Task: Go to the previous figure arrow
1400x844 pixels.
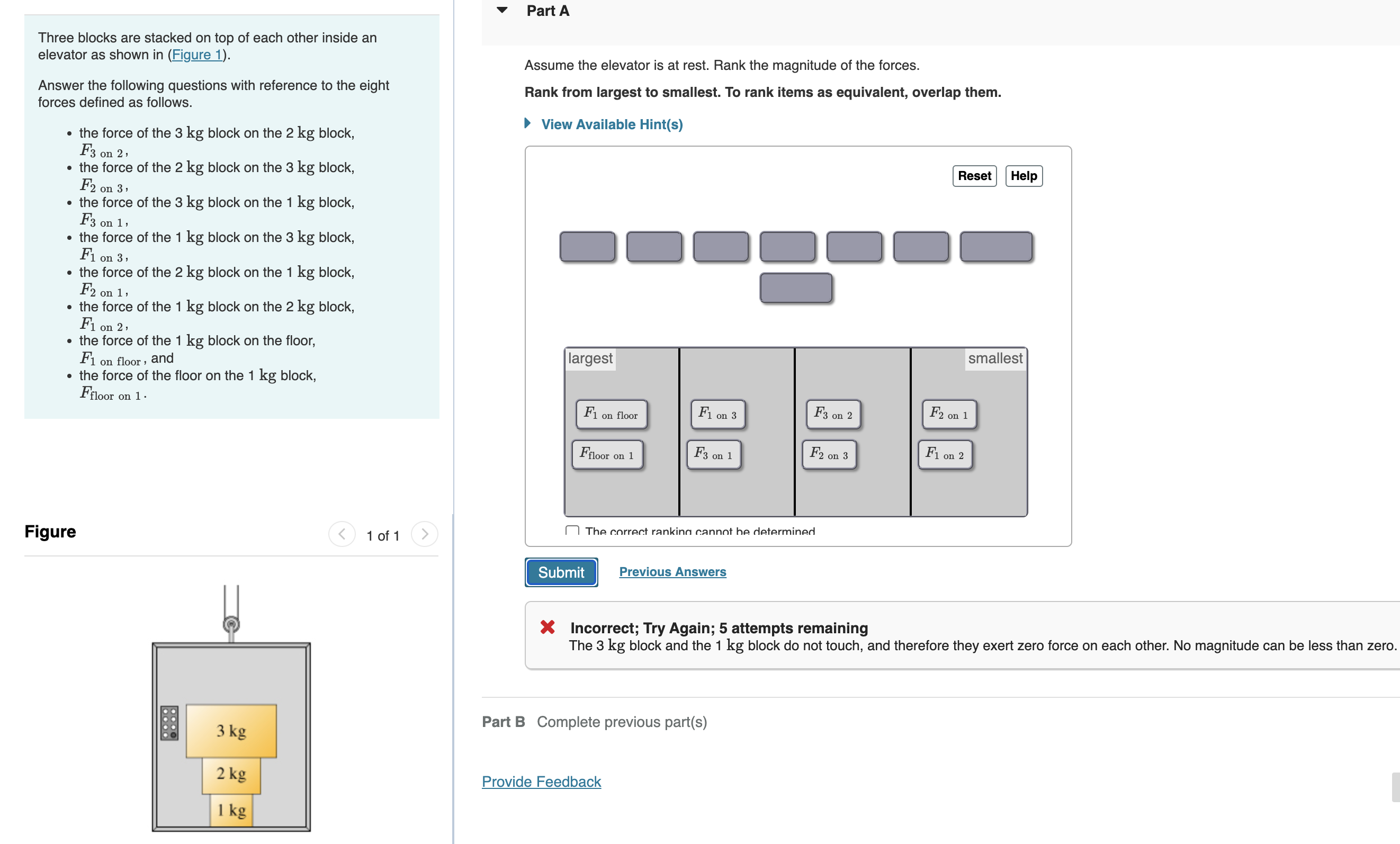Action: (x=342, y=534)
